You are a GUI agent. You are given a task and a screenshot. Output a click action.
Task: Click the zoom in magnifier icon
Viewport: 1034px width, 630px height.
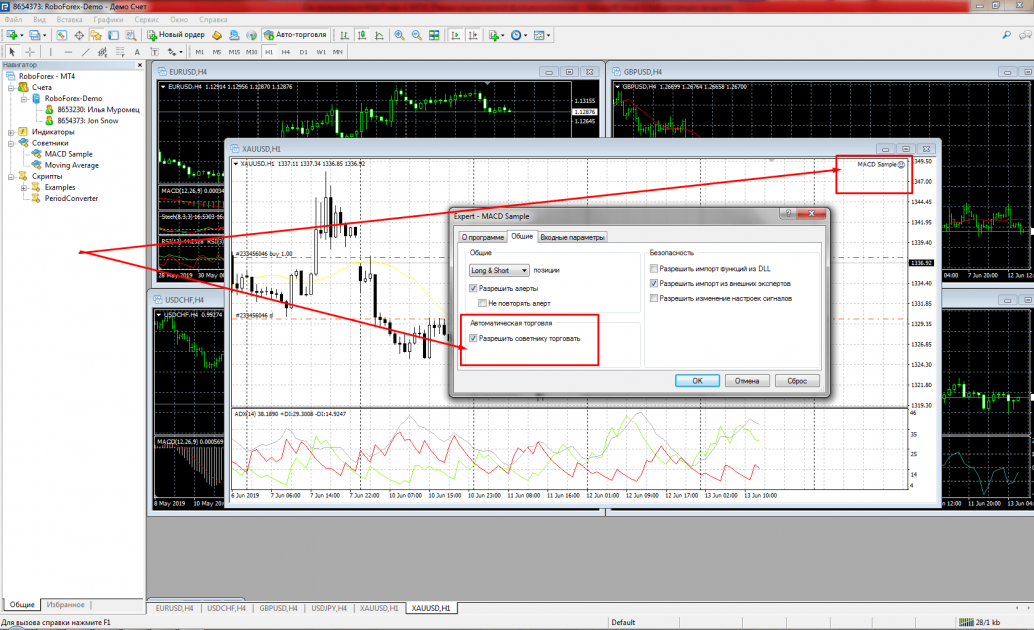399,35
